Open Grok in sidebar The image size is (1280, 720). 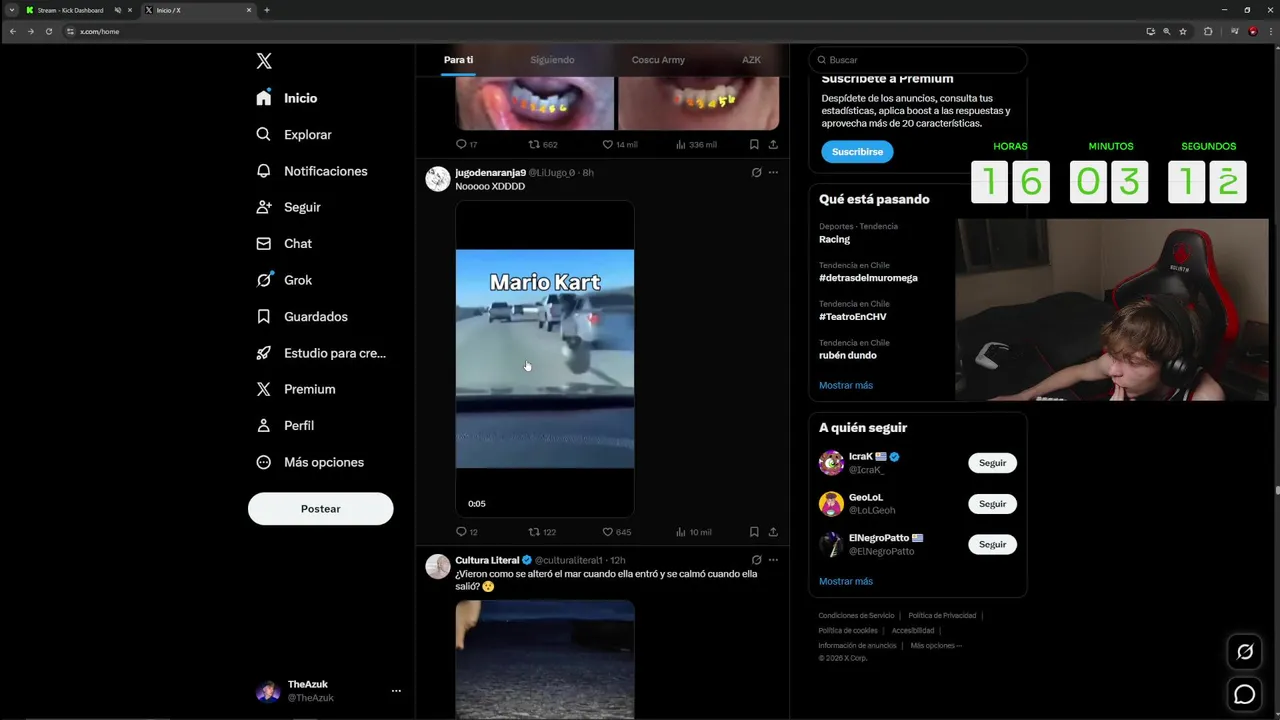tap(284, 280)
